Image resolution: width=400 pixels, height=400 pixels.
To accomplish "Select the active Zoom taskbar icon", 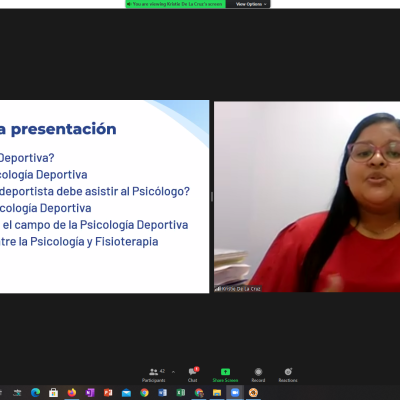I will click(235, 393).
